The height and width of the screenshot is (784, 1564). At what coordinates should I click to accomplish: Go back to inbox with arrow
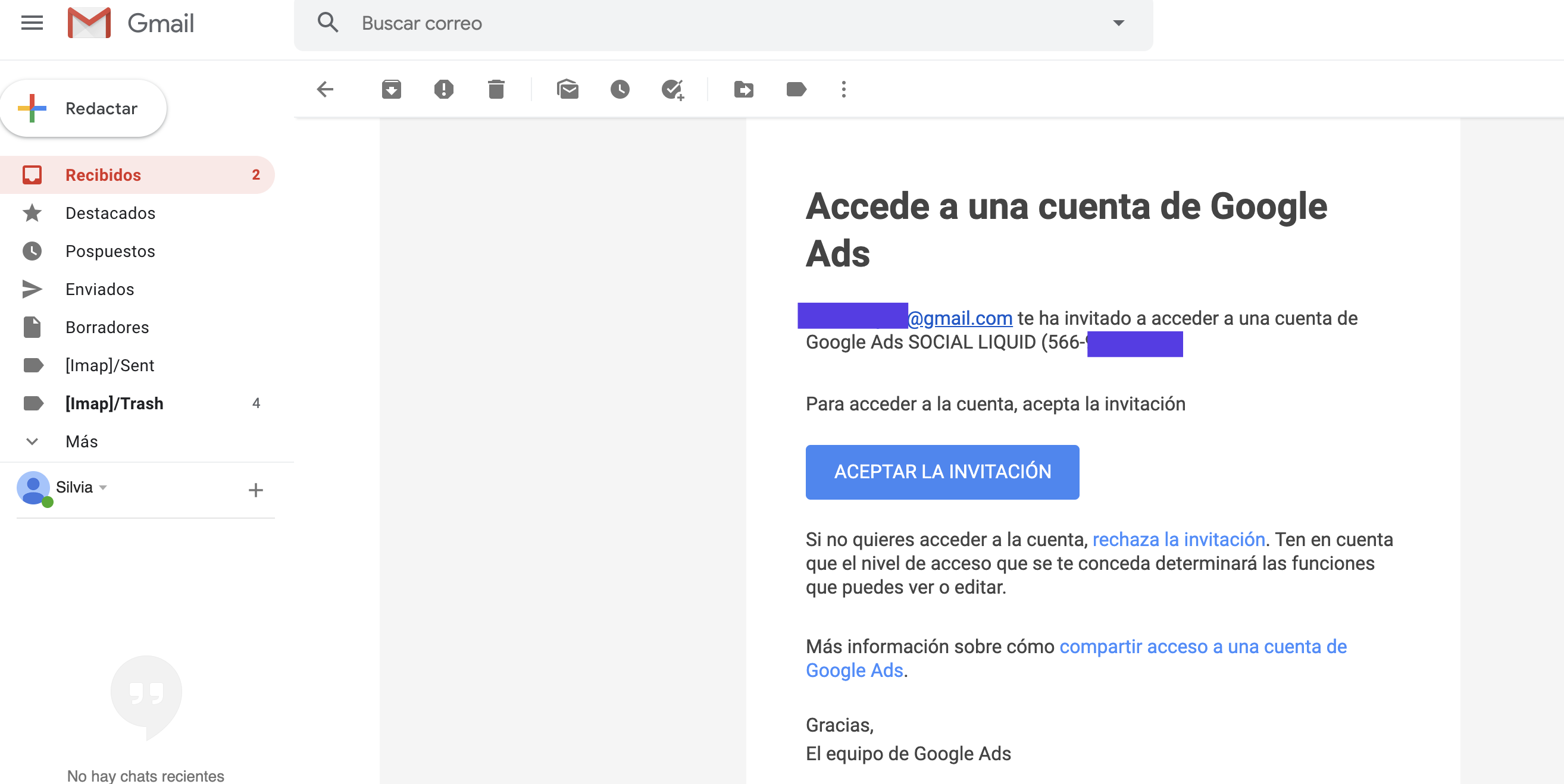point(326,89)
